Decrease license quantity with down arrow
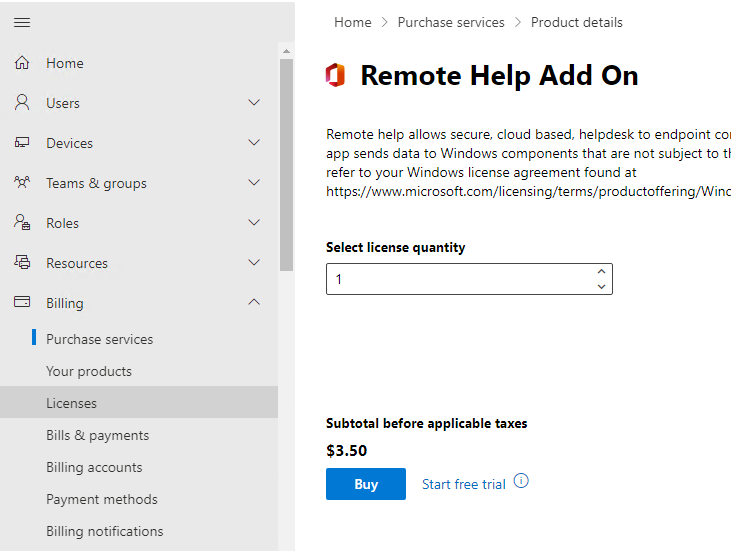The width and height of the screenshot is (731, 551). point(601,287)
